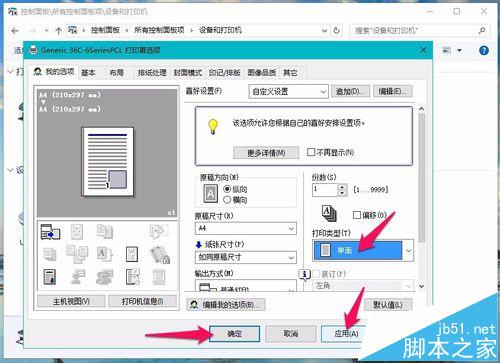Open the 印记/排版 tab
500x363 pixels.
tap(225, 73)
